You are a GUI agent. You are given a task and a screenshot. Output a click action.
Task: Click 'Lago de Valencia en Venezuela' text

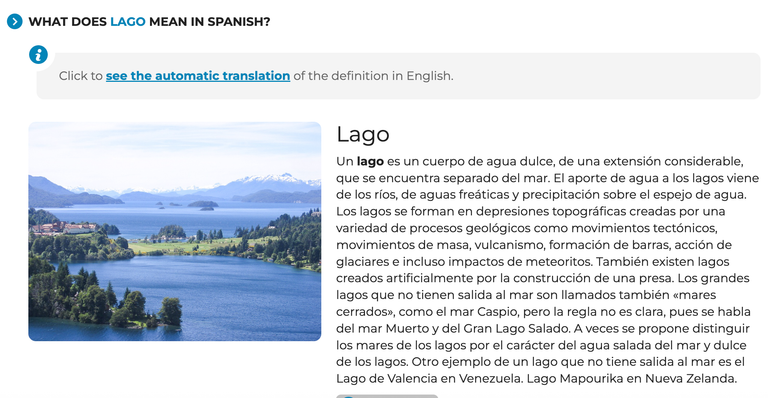[429, 379]
